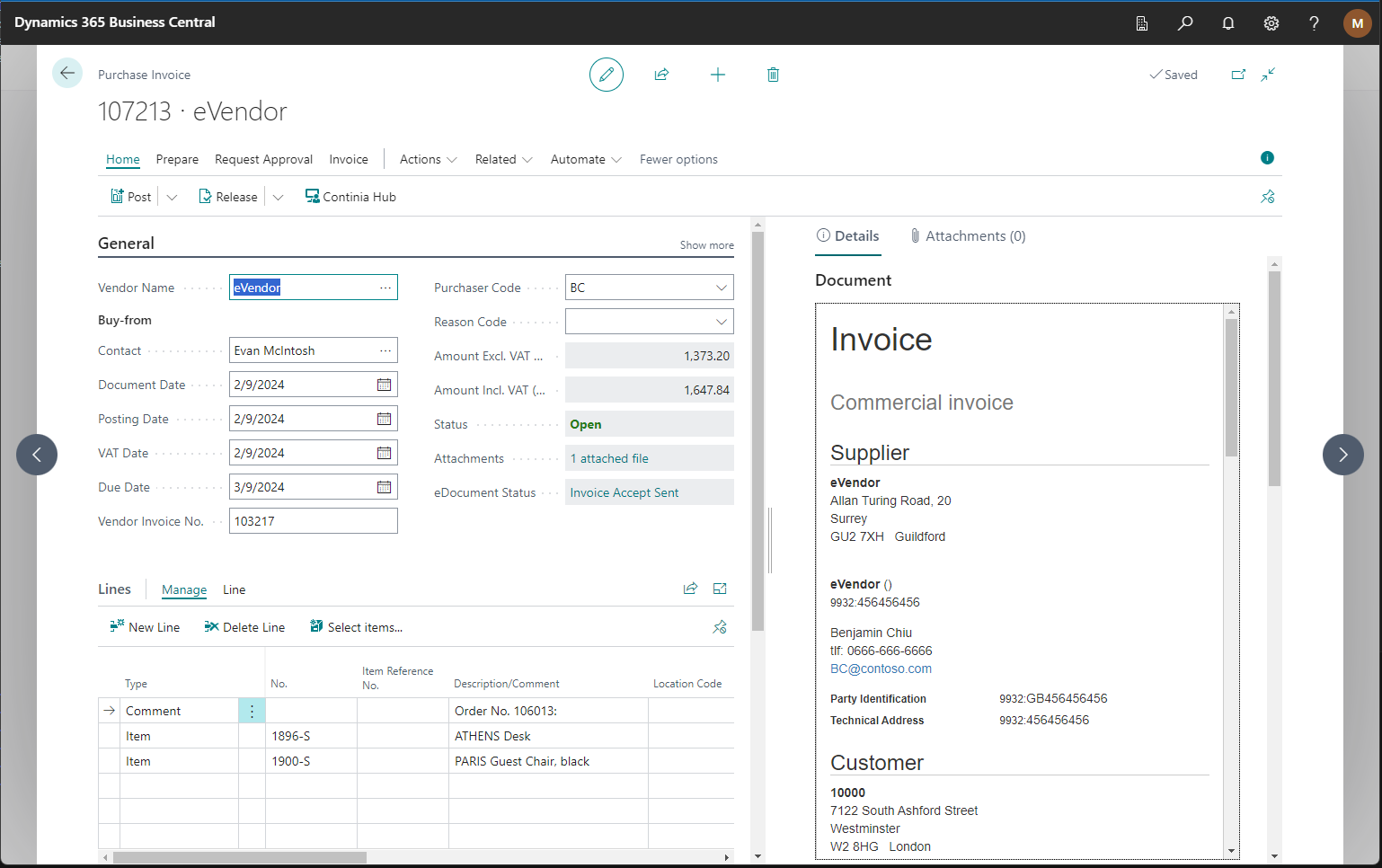Click the back arrow button

[67, 74]
